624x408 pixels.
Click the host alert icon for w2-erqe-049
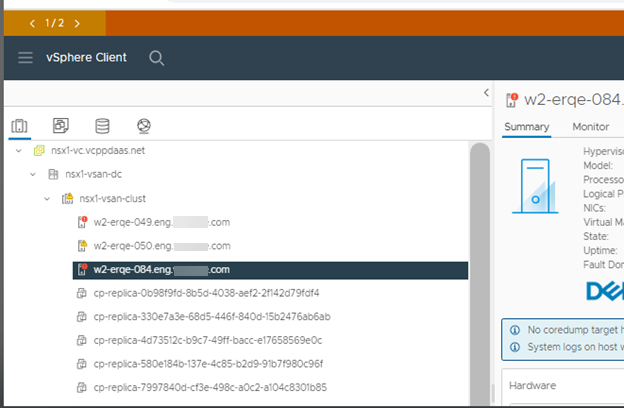point(82,222)
